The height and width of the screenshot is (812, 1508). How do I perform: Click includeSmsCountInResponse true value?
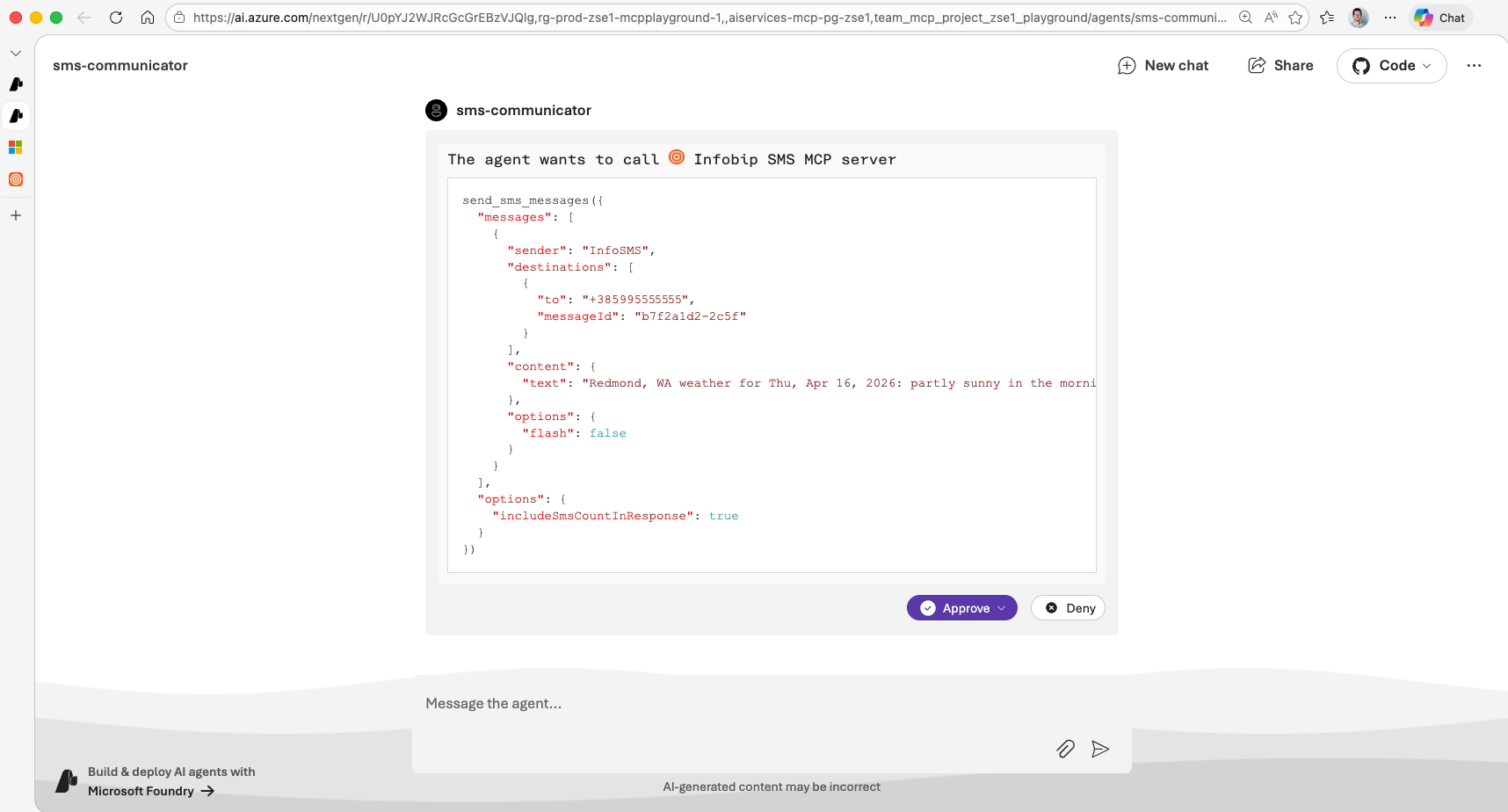click(x=724, y=516)
